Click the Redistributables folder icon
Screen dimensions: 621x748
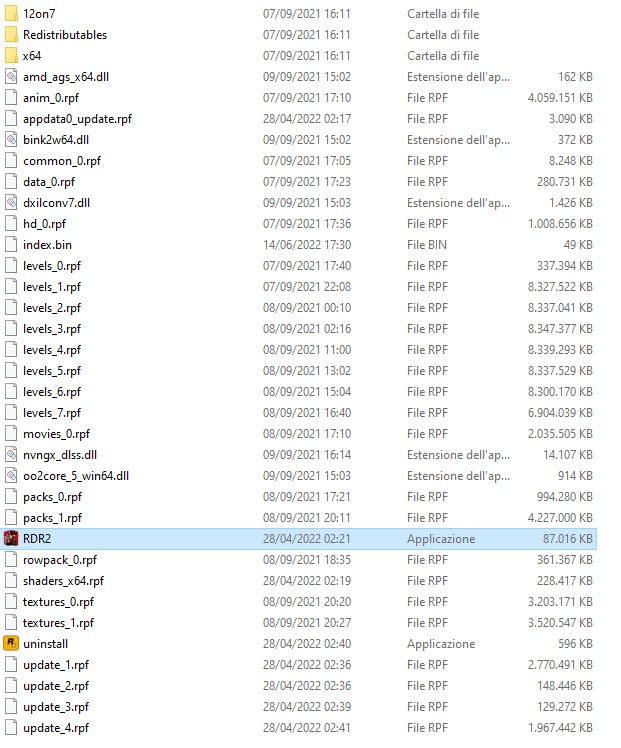pyautogui.click(x=11, y=34)
